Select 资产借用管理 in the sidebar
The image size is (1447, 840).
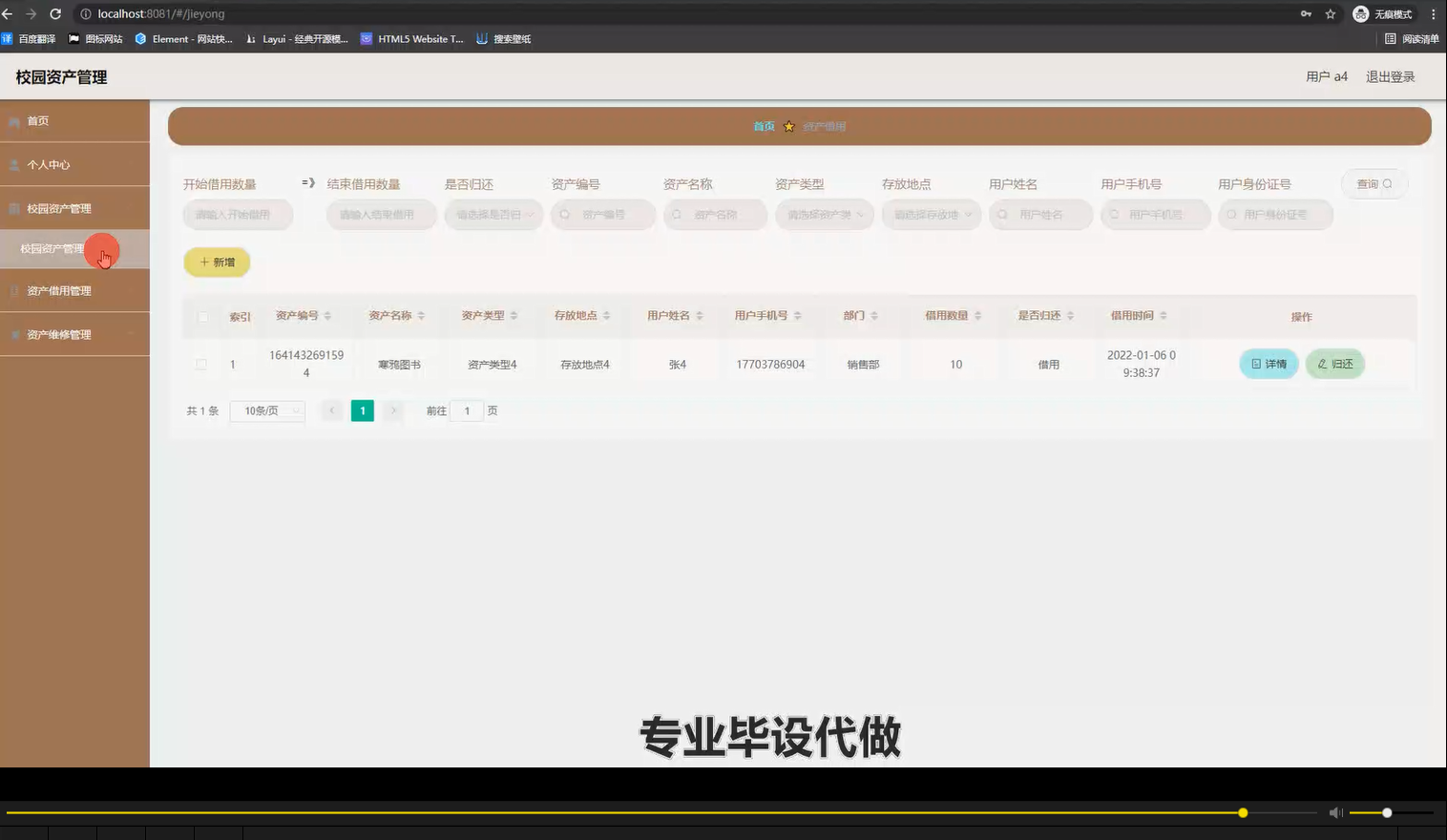tap(57, 289)
